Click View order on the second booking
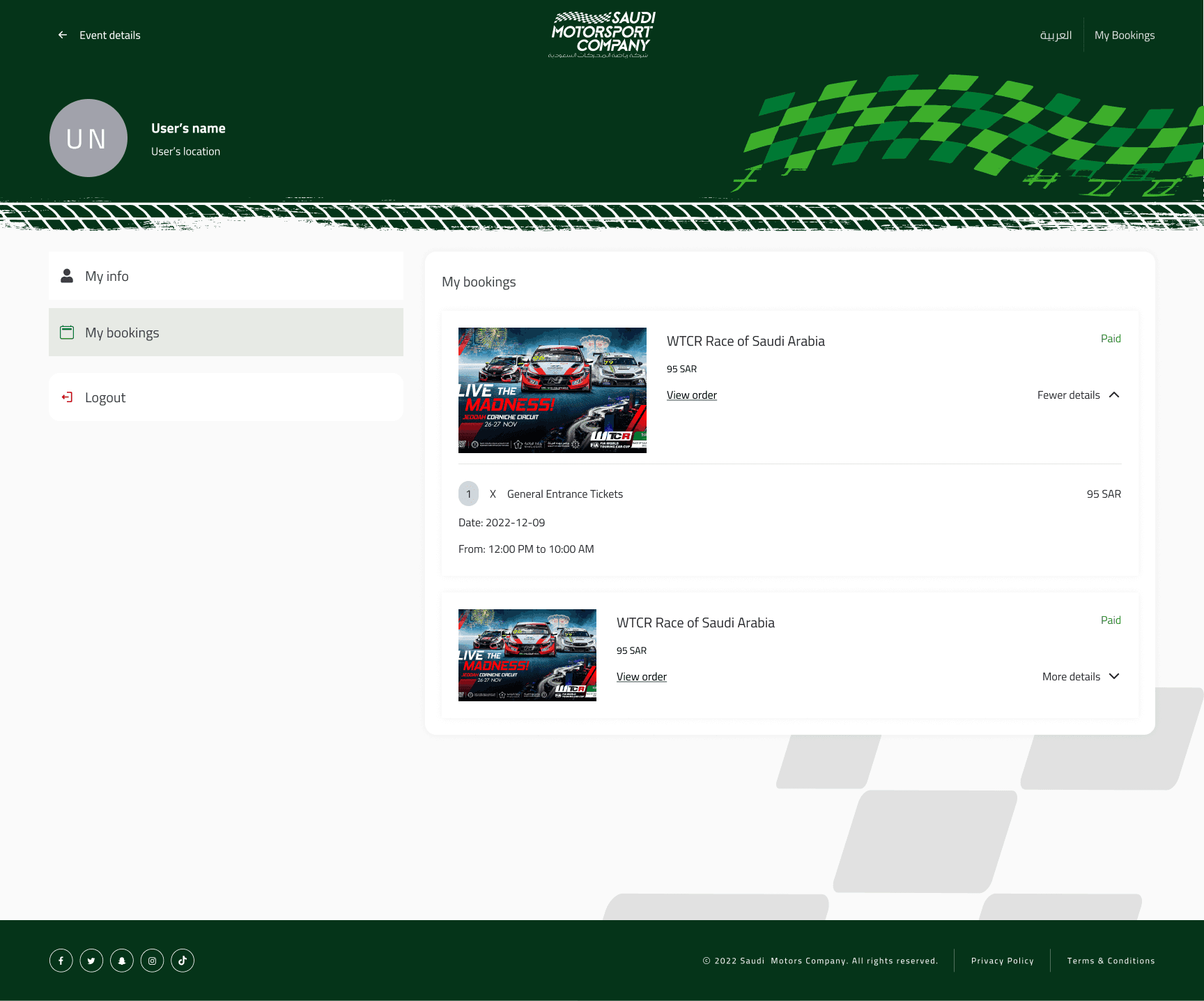1204x1001 pixels. click(x=642, y=677)
